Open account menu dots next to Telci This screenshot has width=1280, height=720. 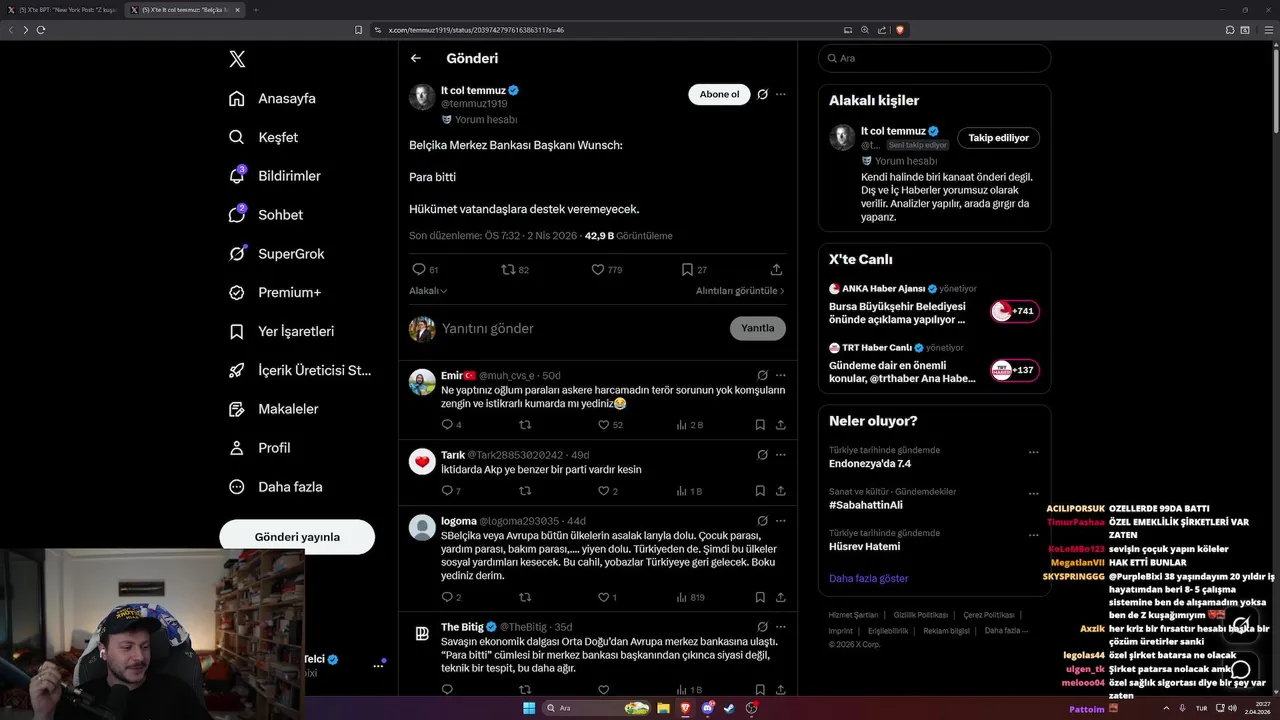click(x=378, y=665)
